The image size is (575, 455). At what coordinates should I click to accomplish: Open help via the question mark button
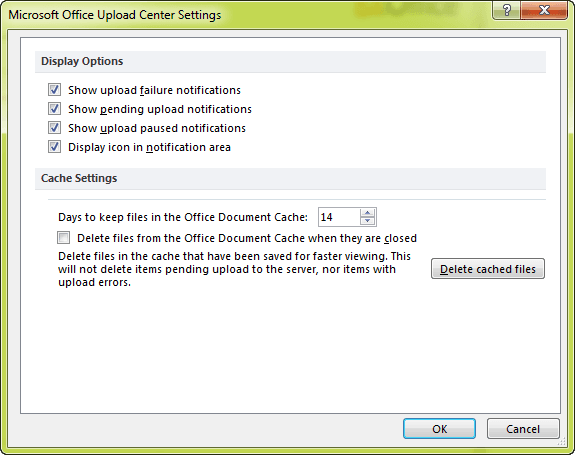point(506,10)
